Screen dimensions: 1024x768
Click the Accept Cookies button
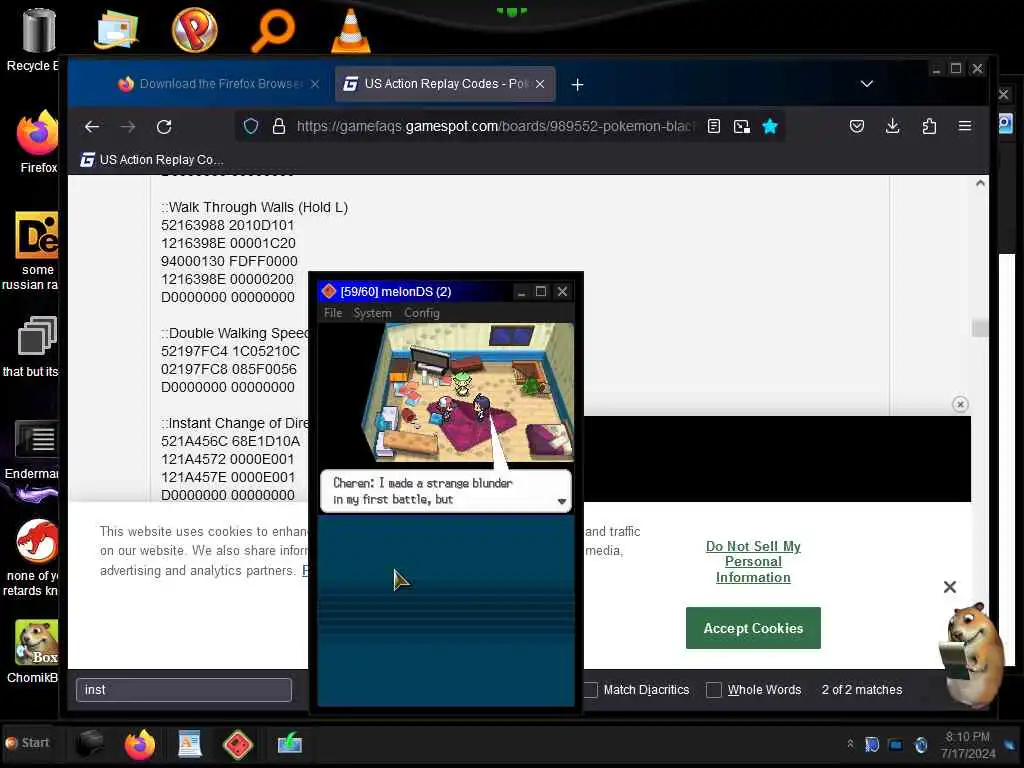(x=753, y=628)
